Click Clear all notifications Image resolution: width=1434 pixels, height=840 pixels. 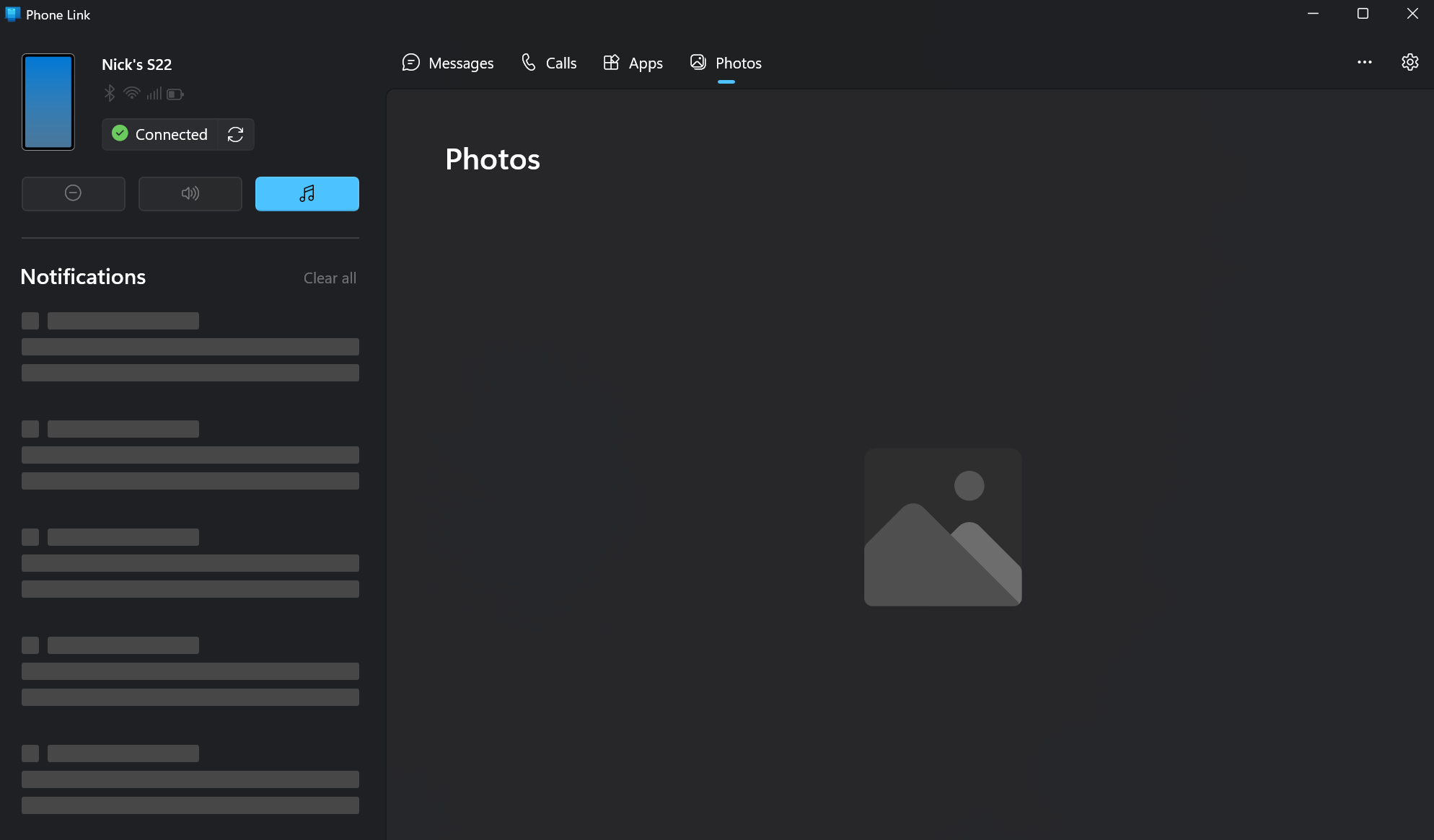pos(330,278)
